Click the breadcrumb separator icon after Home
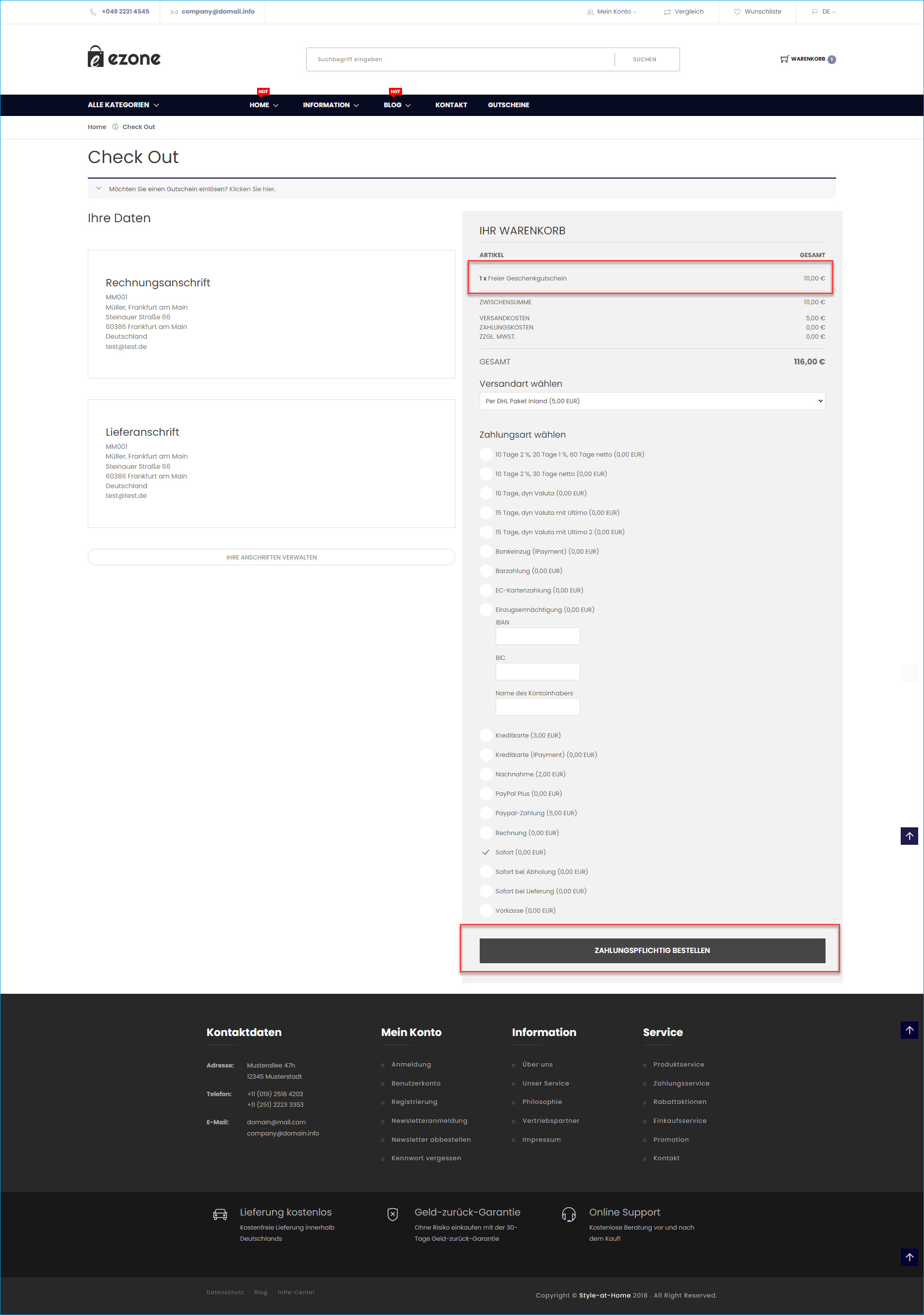This screenshot has height=1315, width=924. point(115,127)
